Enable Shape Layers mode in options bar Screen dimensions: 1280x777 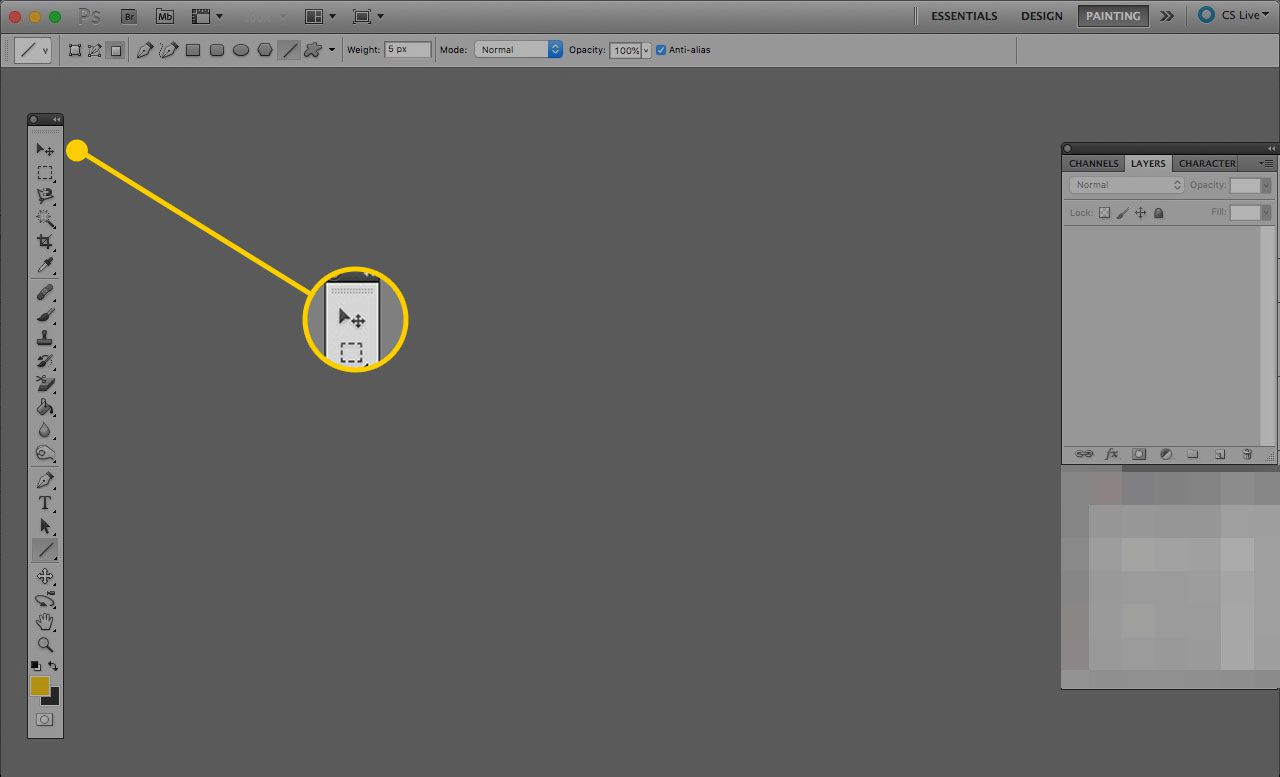click(75, 50)
